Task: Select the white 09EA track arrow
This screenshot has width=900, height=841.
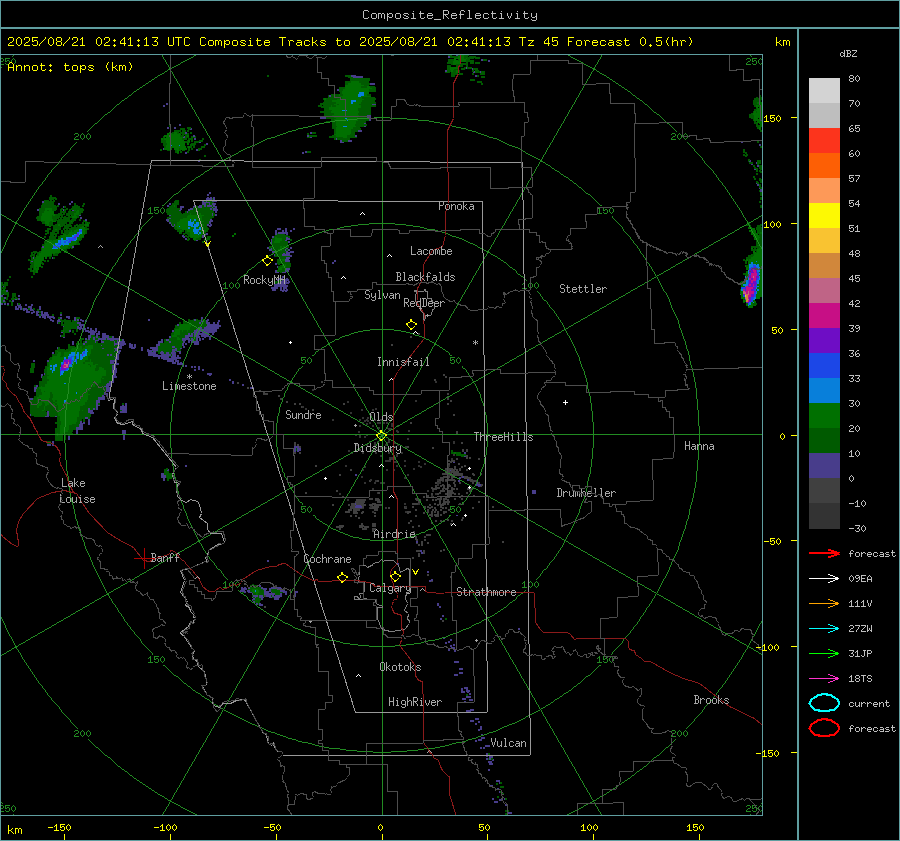Action: (x=824, y=579)
